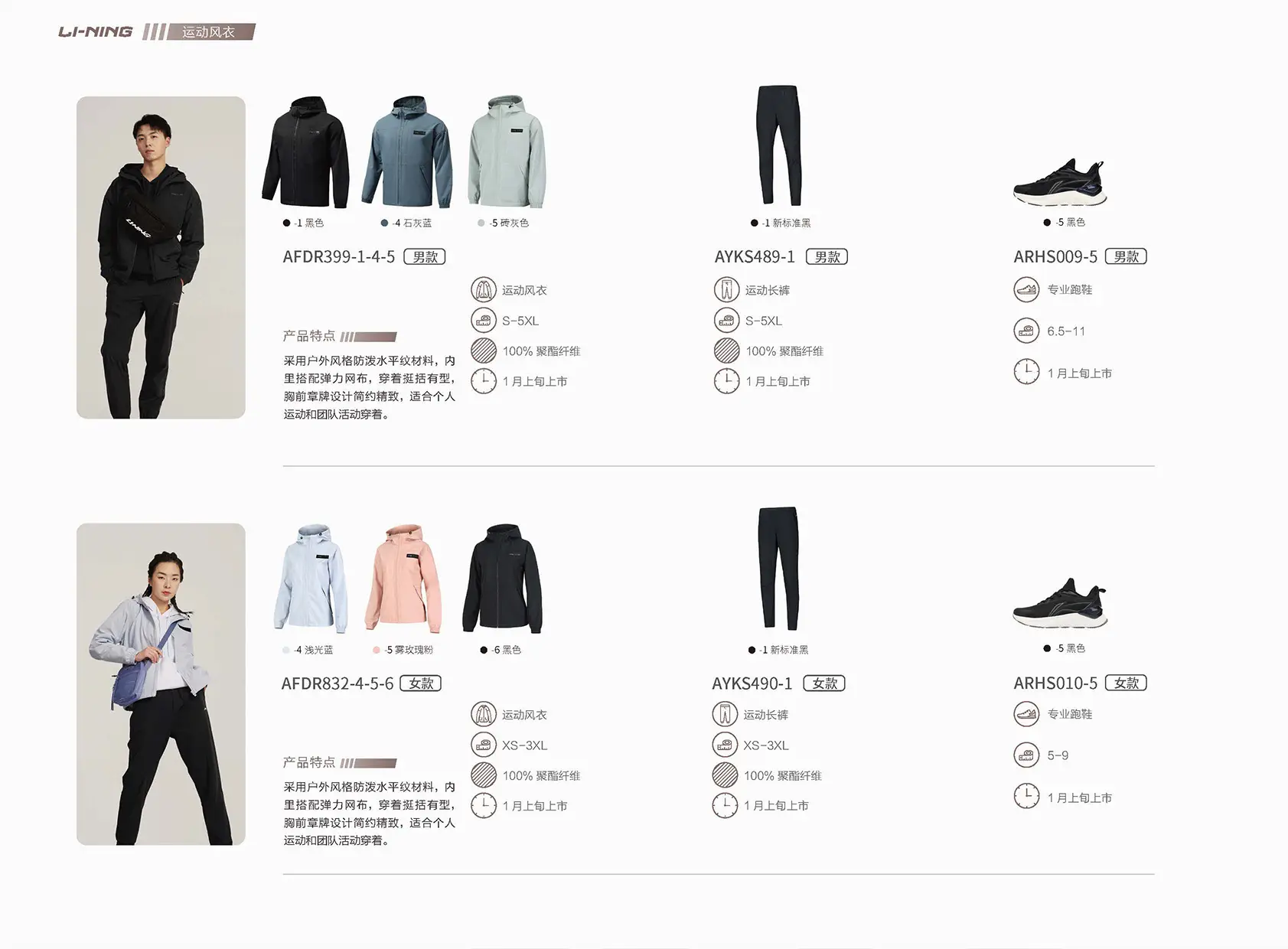Click the pants icon beside 运动长裤 for AYKS489-1
The height and width of the screenshot is (949, 1288).
(726, 290)
